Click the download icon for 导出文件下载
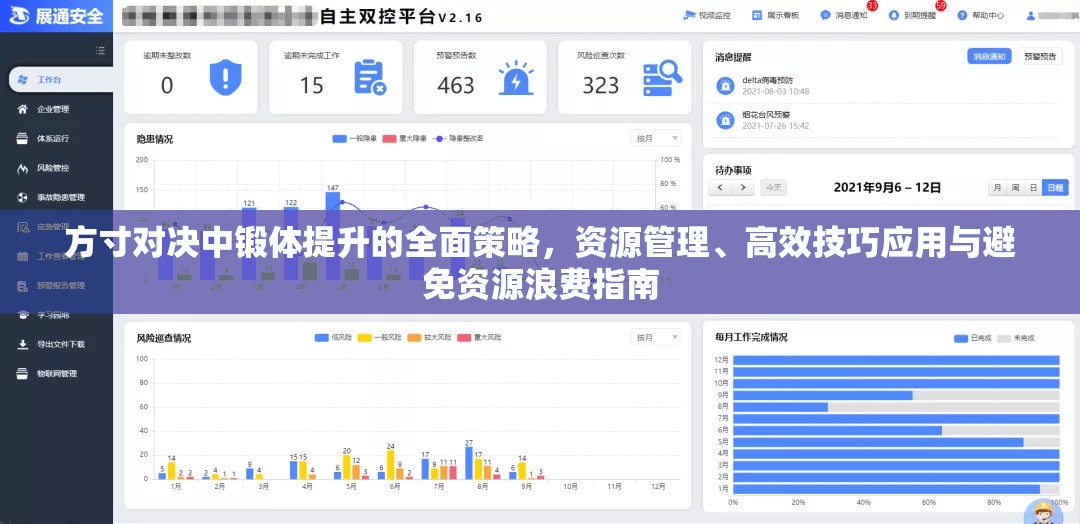The width and height of the screenshot is (1080, 524). [23, 344]
